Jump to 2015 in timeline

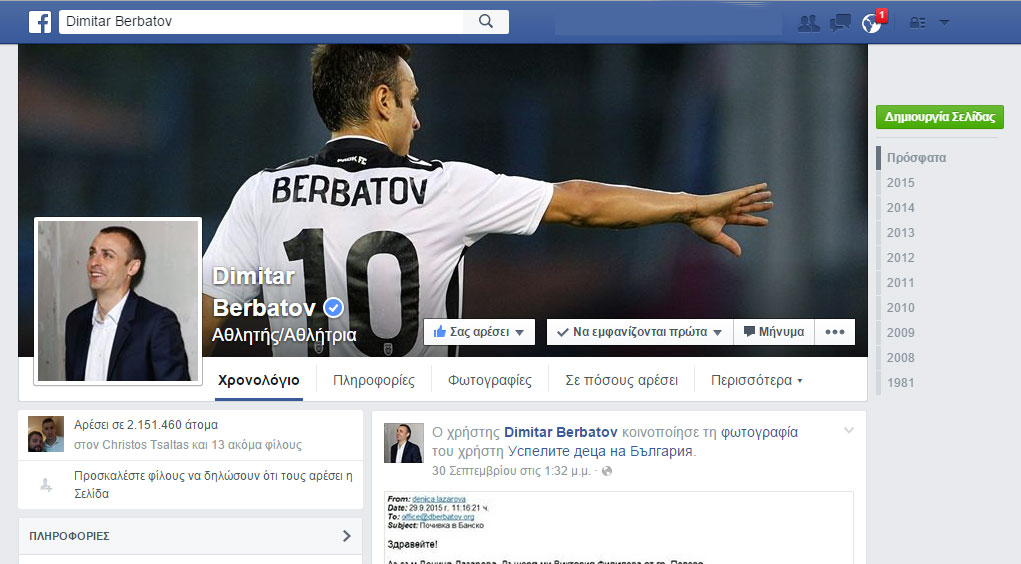tap(901, 182)
